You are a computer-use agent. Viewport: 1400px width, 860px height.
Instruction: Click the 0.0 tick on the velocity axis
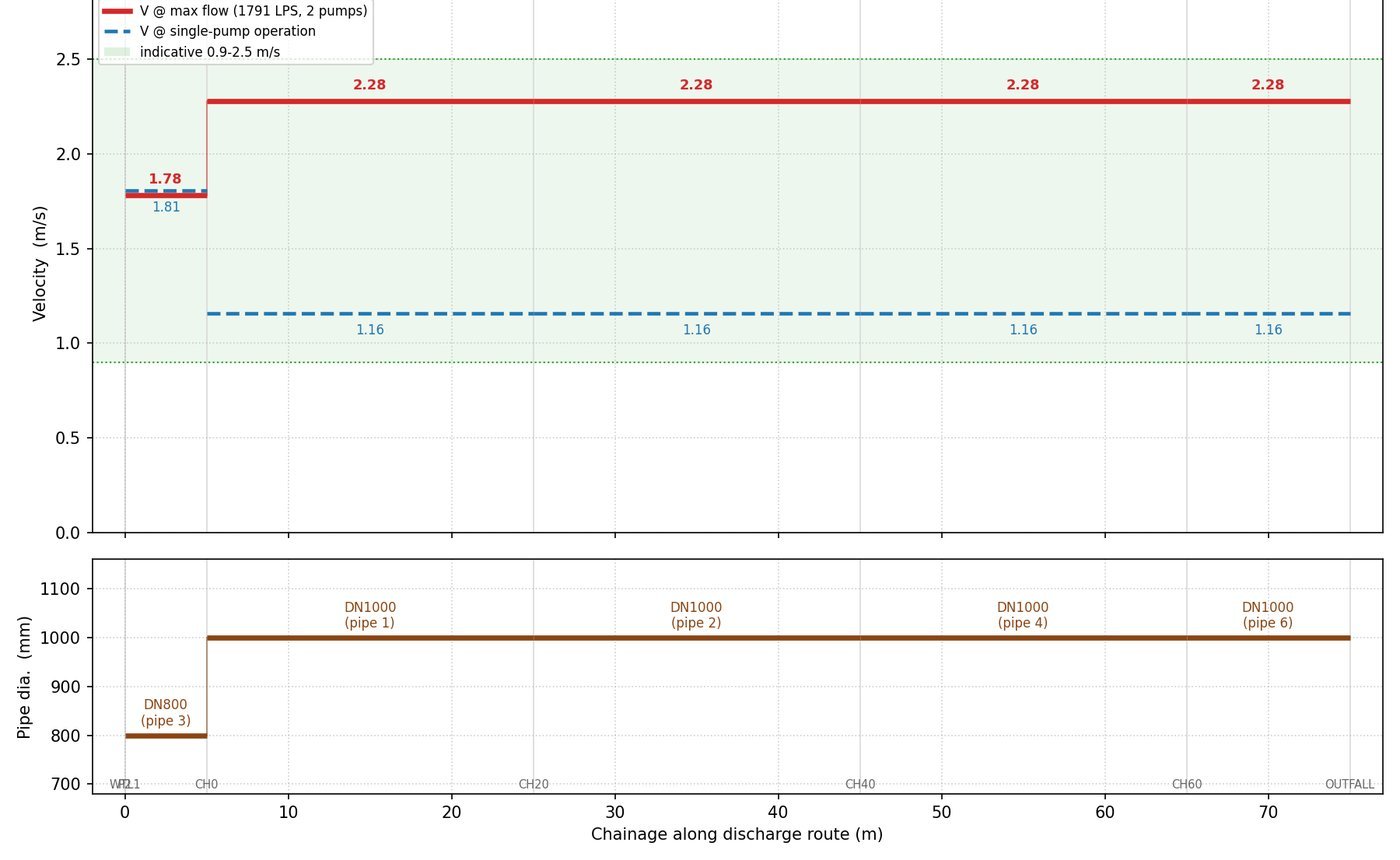click(x=69, y=533)
